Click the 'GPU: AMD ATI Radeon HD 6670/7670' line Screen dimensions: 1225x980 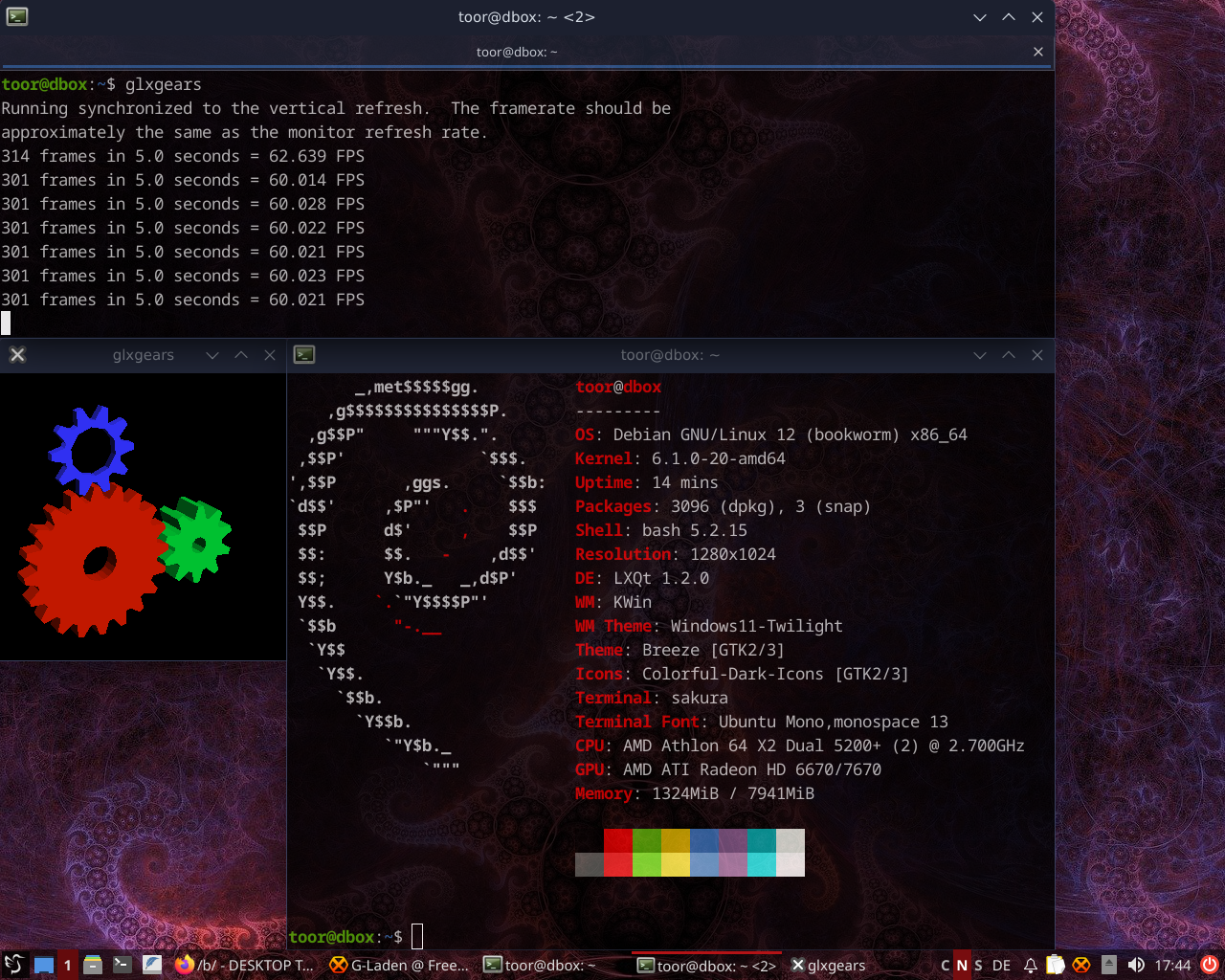[x=728, y=769]
